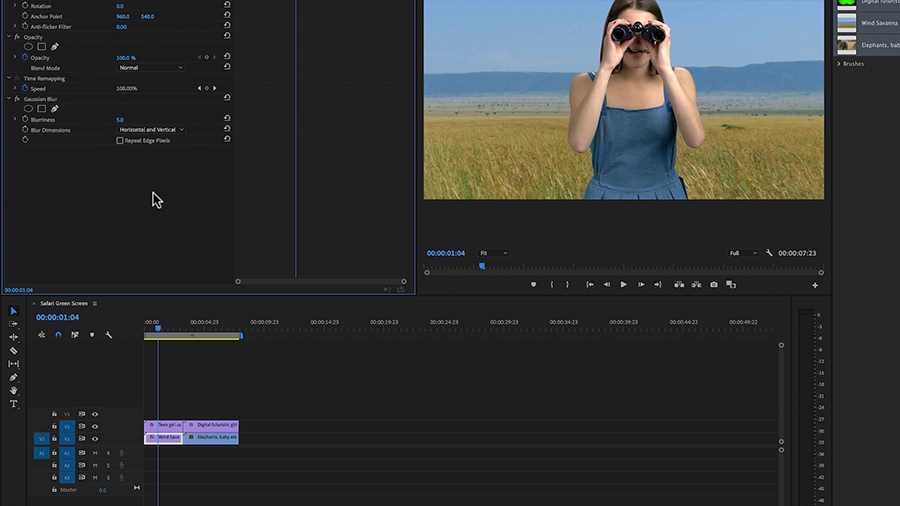Screen dimensions: 900x506
Task: Expand the Brushes folder
Action: pyautogui.click(x=839, y=64)
